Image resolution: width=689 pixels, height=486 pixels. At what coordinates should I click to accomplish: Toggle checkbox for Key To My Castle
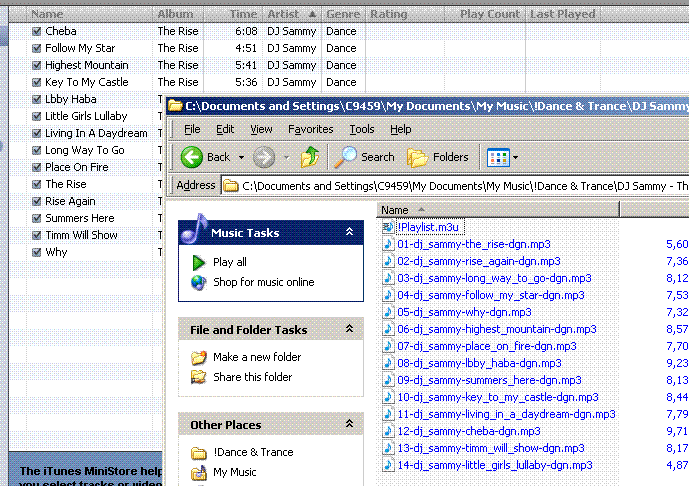[x=36, y=82]
